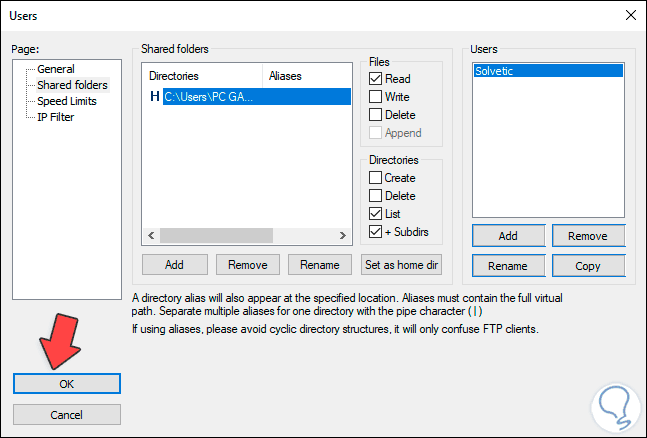647x438 pixels.
Task: Toggle the Files Read checkbox
Action: click(375, 78)
